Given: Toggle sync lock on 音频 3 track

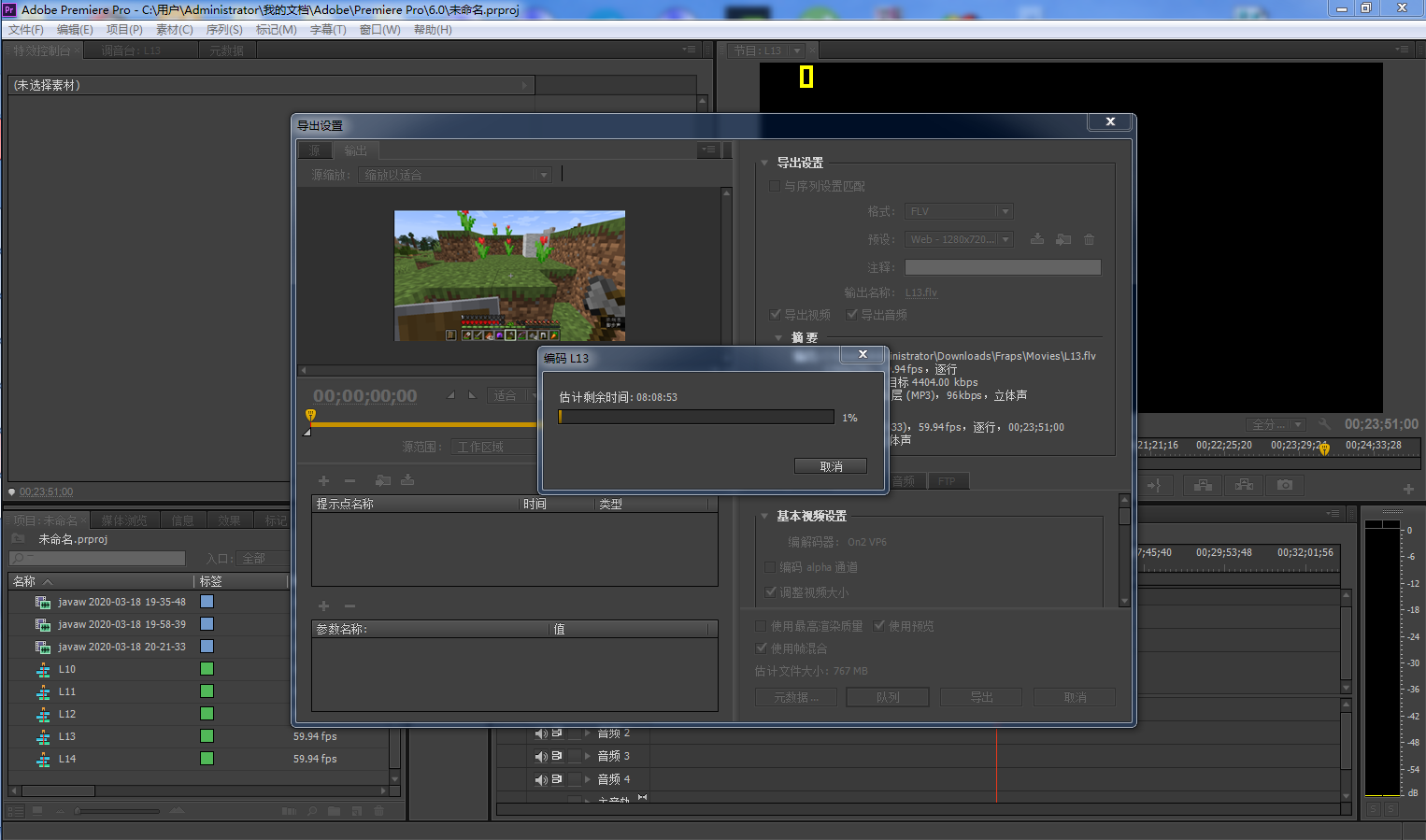Looking at the screenshot, I should pyautogui.click(x=557, y=756).
